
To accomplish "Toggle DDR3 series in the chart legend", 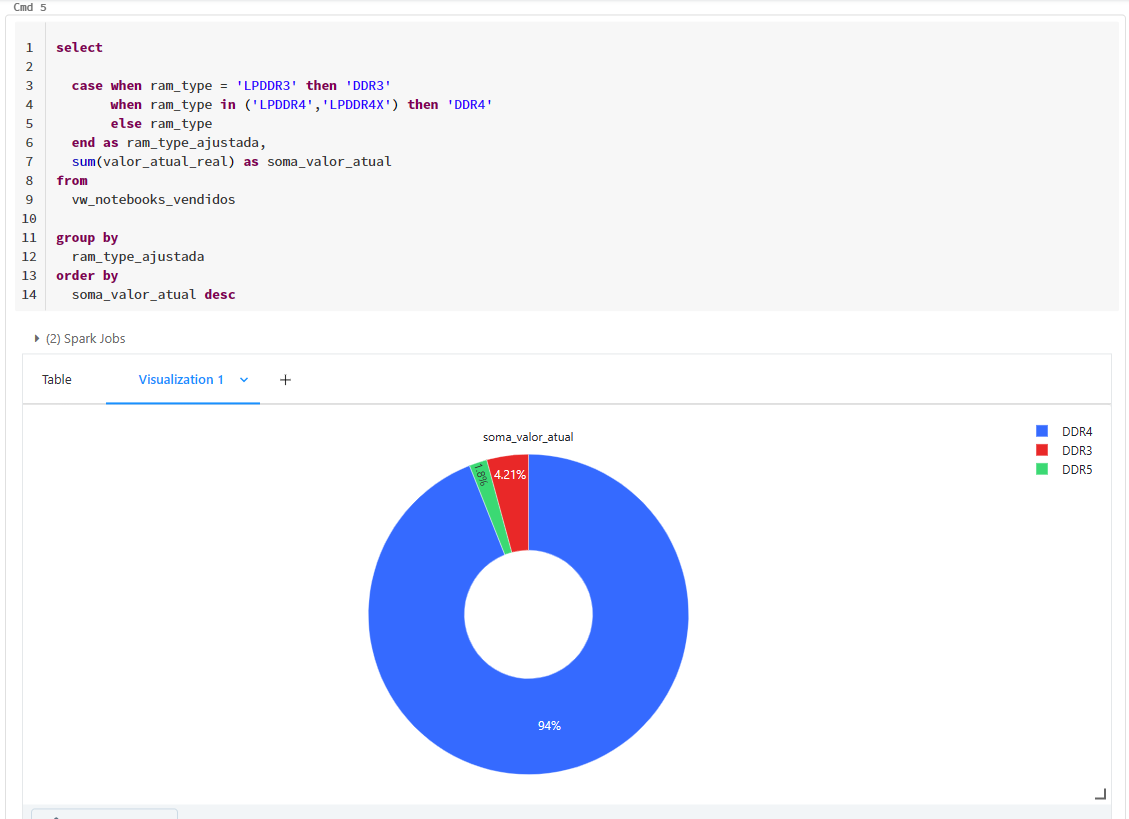I will 1077,450.
